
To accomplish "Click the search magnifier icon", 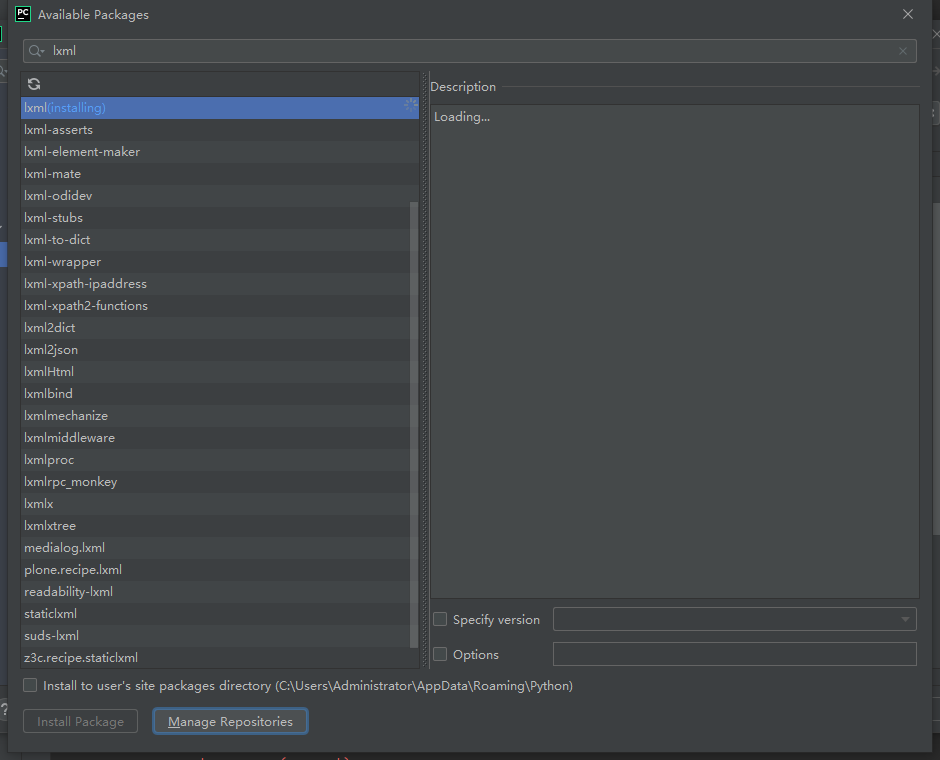I will click(35, 51).
